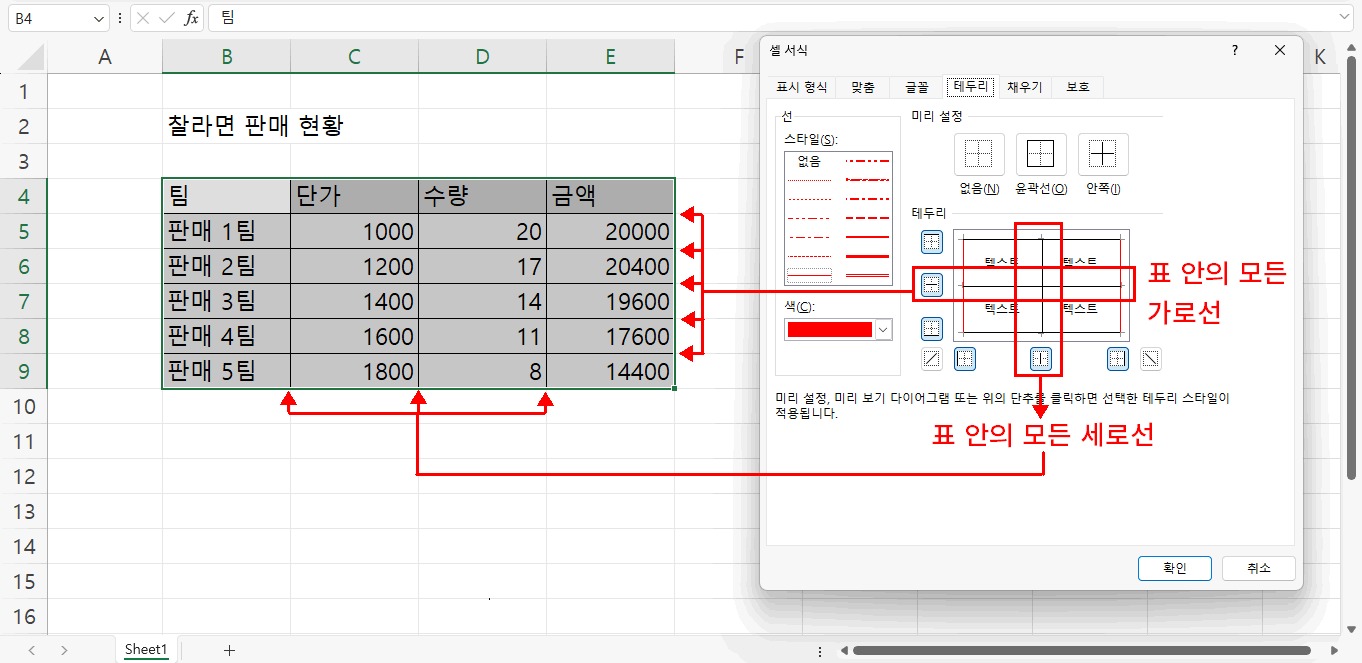The image size is (1362, 663).
Task: Select column A header
Action: [x=105, y=57]
